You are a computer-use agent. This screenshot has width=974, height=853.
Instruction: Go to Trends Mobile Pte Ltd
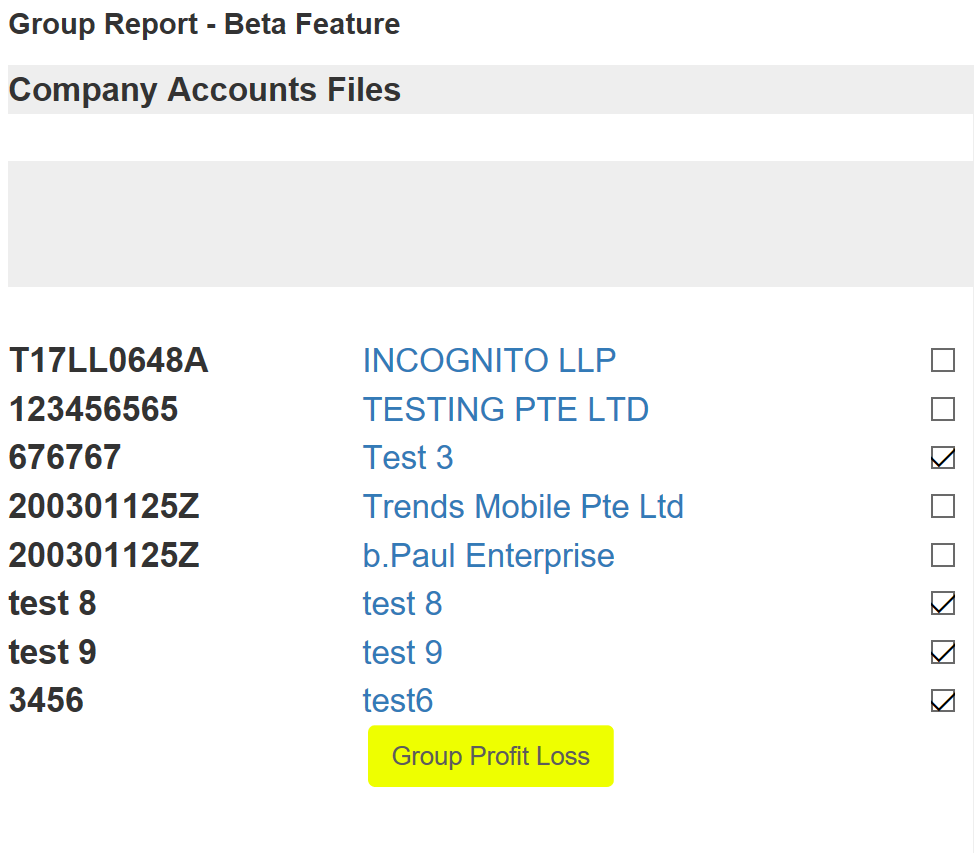click(x=522, y=507)
